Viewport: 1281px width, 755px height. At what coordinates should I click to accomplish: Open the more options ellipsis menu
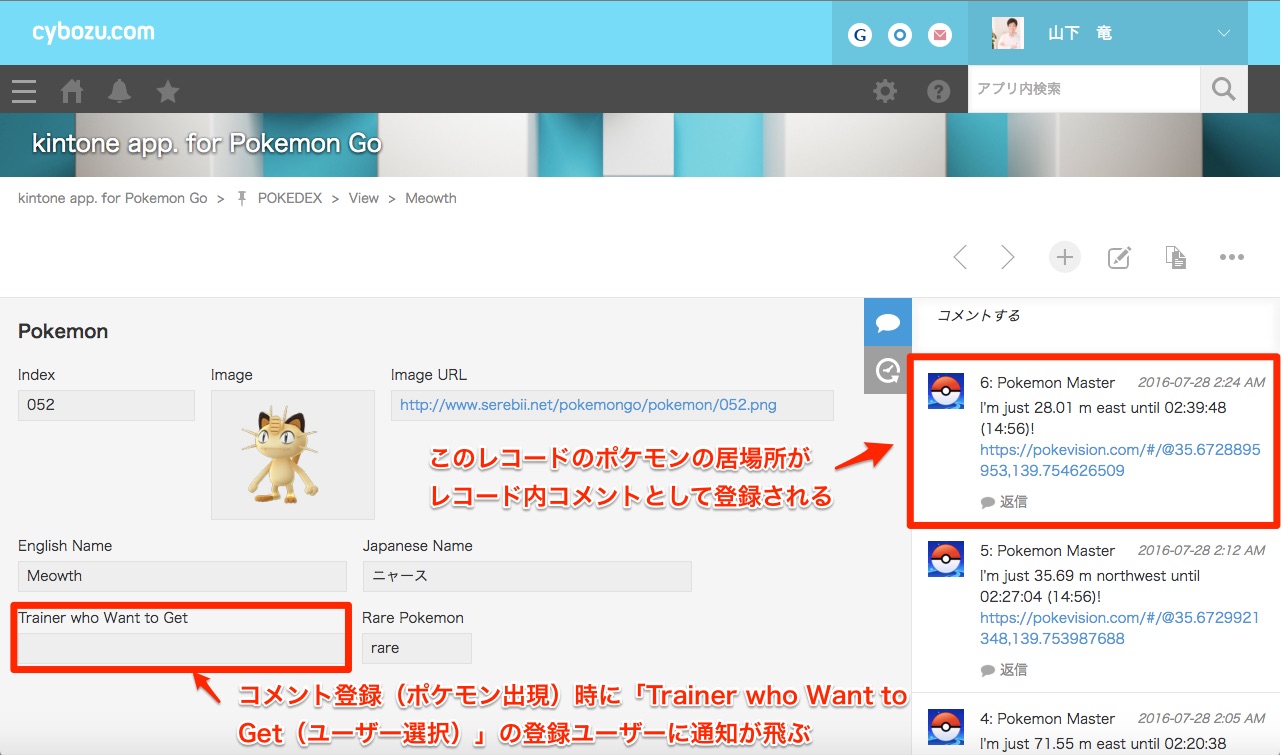(1232, 257)
